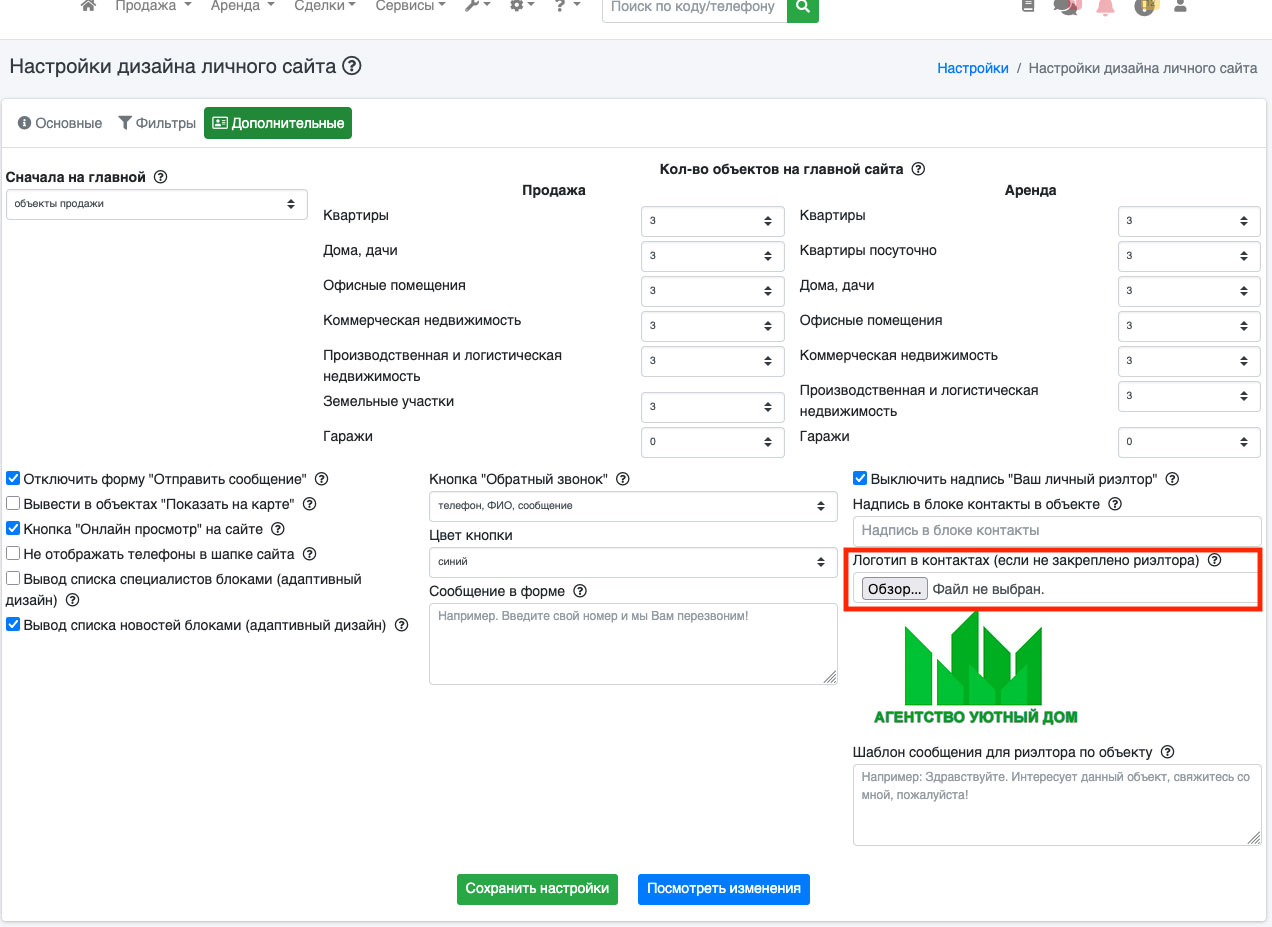Open the Сначала на главной dropdown
This screenshot has height=927, width=1272.
click(x=153, y=204)
